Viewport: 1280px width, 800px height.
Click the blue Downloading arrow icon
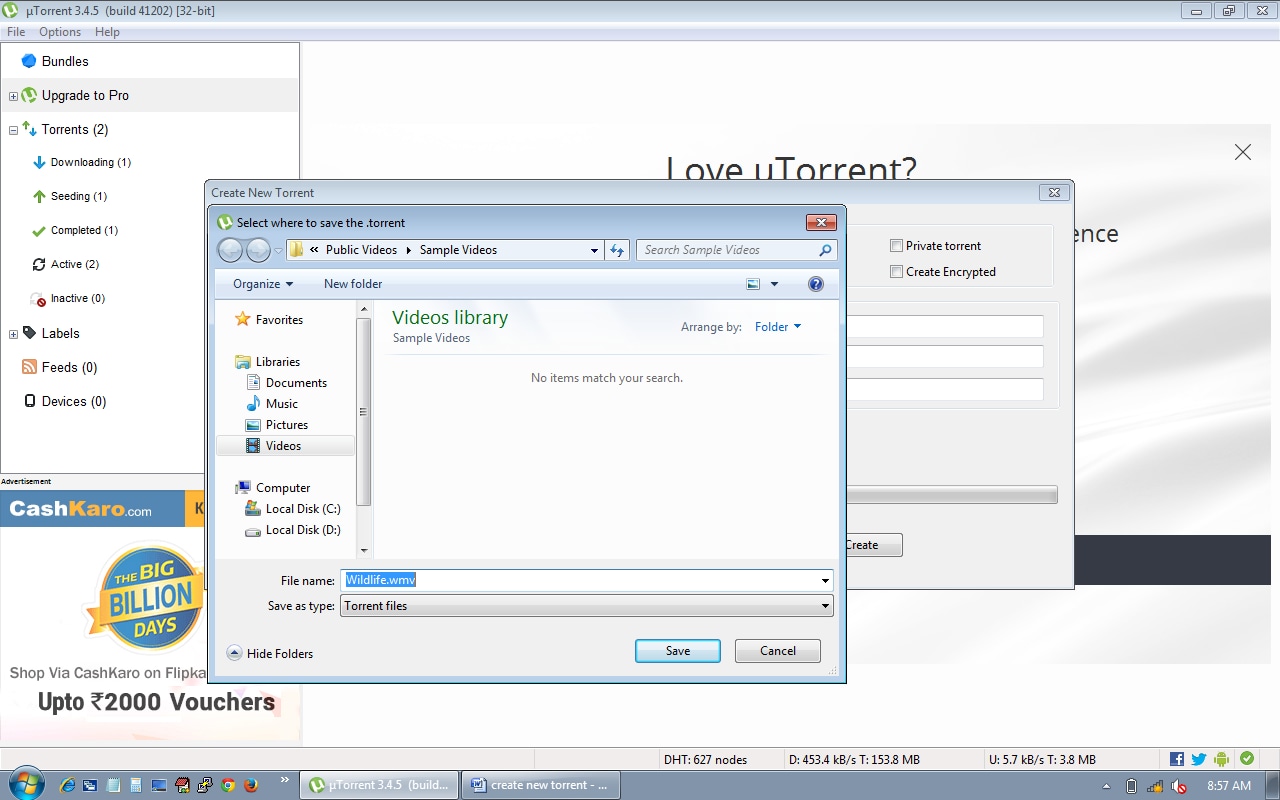[39, 162]
